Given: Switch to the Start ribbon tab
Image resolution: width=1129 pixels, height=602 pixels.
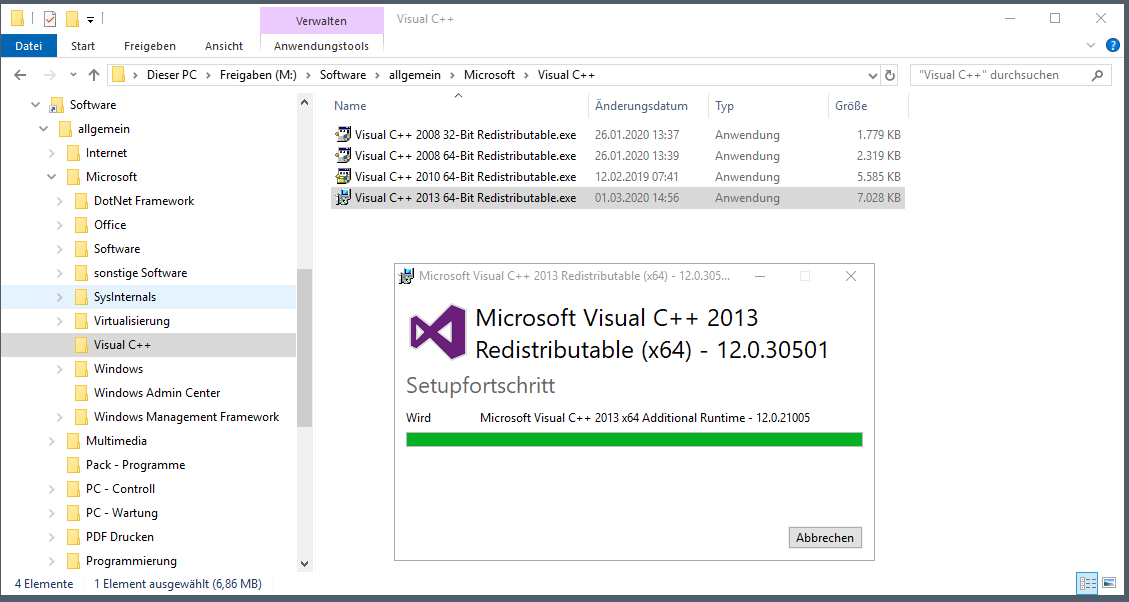Looking at the screenshot, I should coord(83,45).
